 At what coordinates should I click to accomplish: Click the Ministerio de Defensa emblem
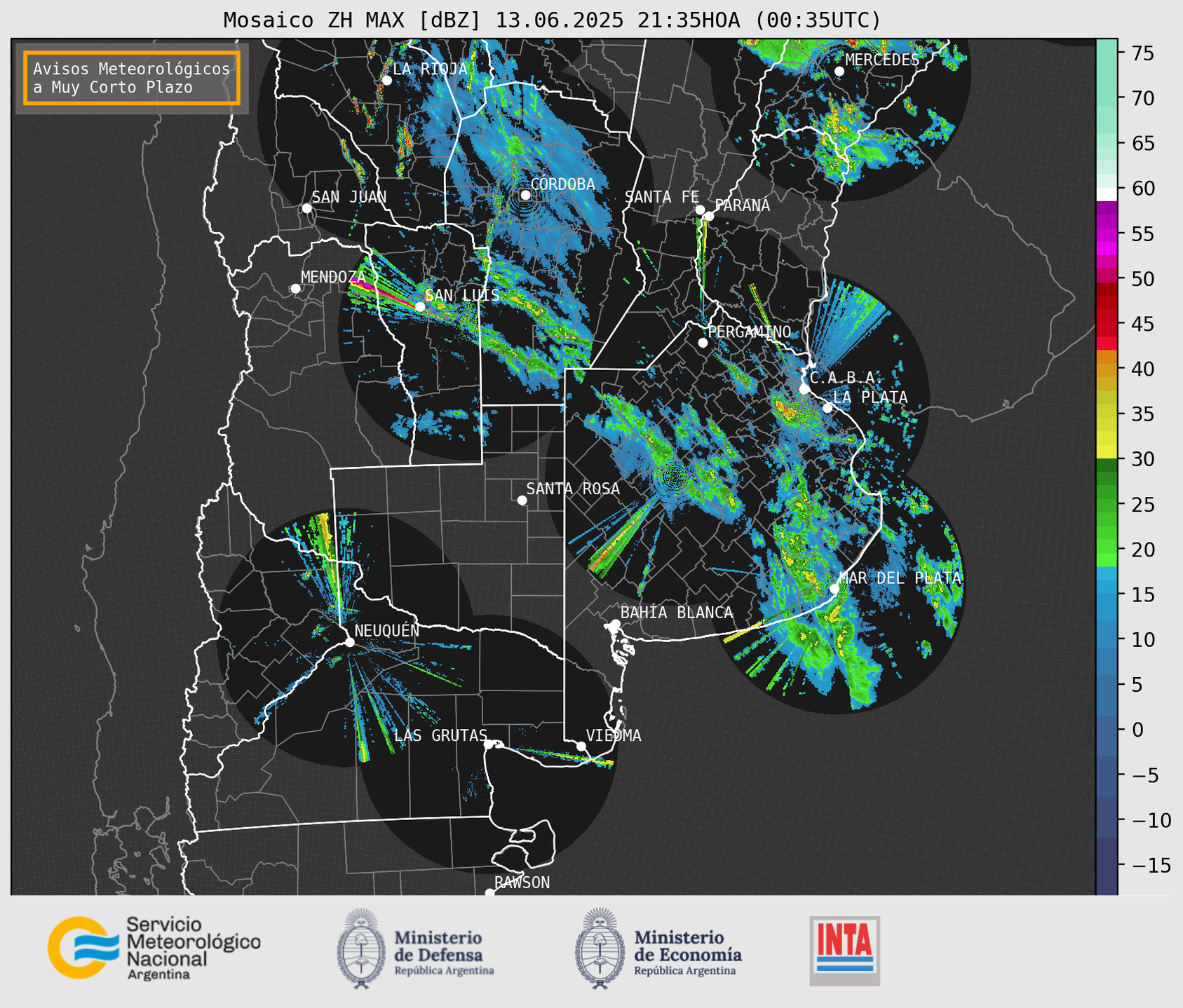click(x=361, y=948)
